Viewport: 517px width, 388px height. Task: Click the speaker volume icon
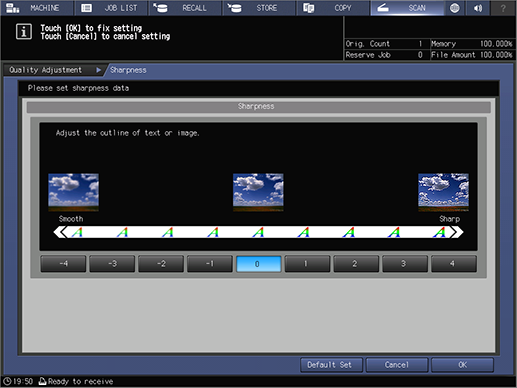478,8
